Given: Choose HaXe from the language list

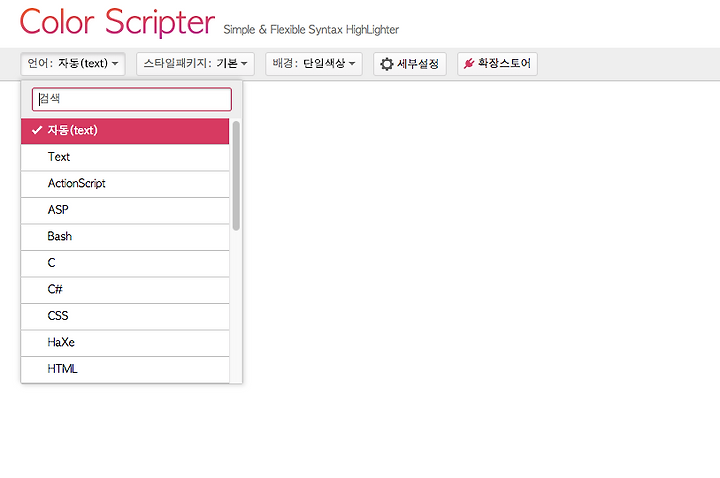Looking at the screenshot, I should [125, 343].
